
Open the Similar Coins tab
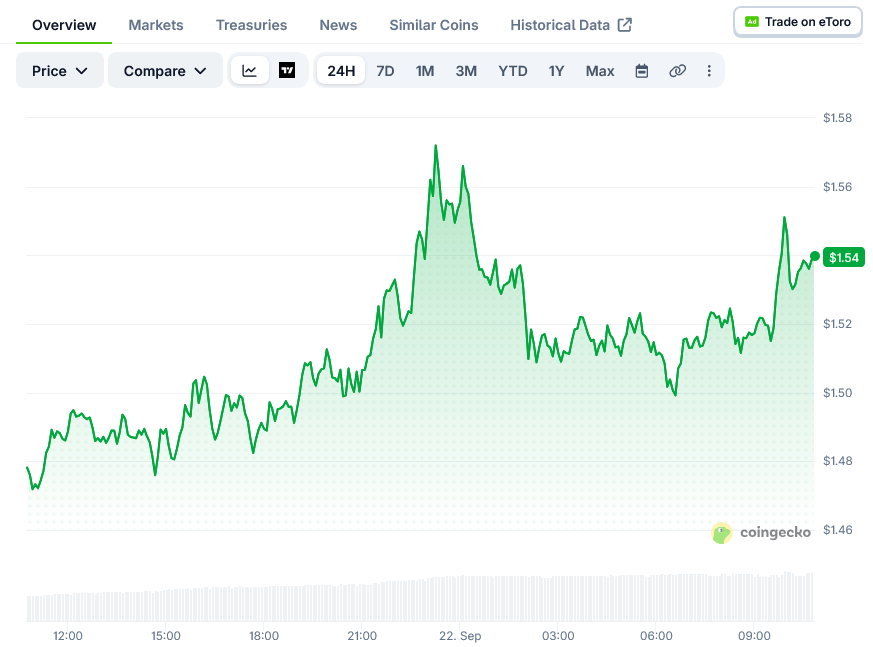434,25
